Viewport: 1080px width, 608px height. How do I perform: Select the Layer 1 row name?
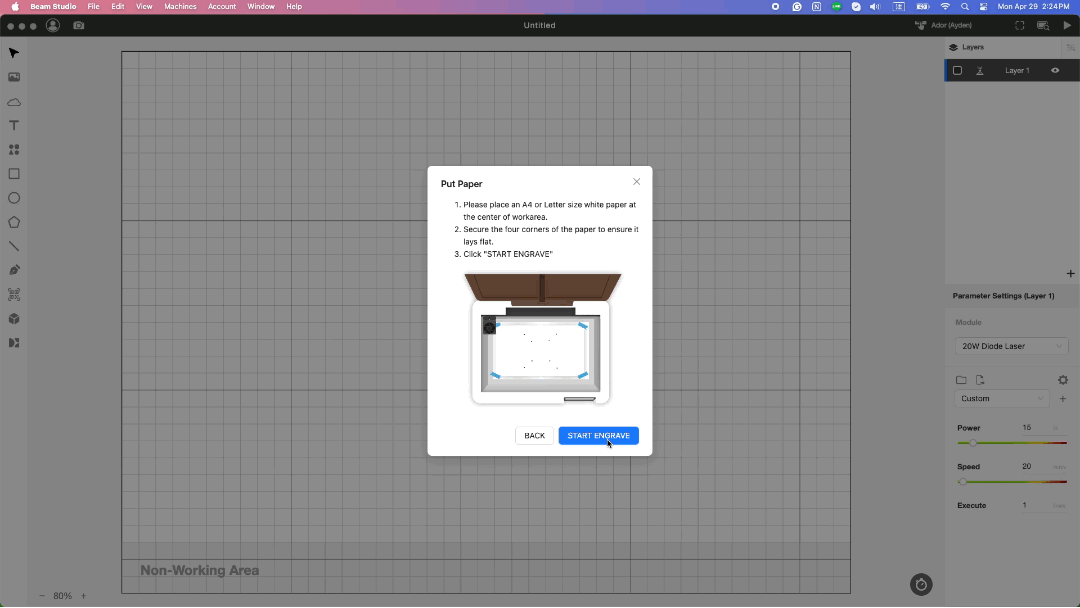click(1017, 70)
